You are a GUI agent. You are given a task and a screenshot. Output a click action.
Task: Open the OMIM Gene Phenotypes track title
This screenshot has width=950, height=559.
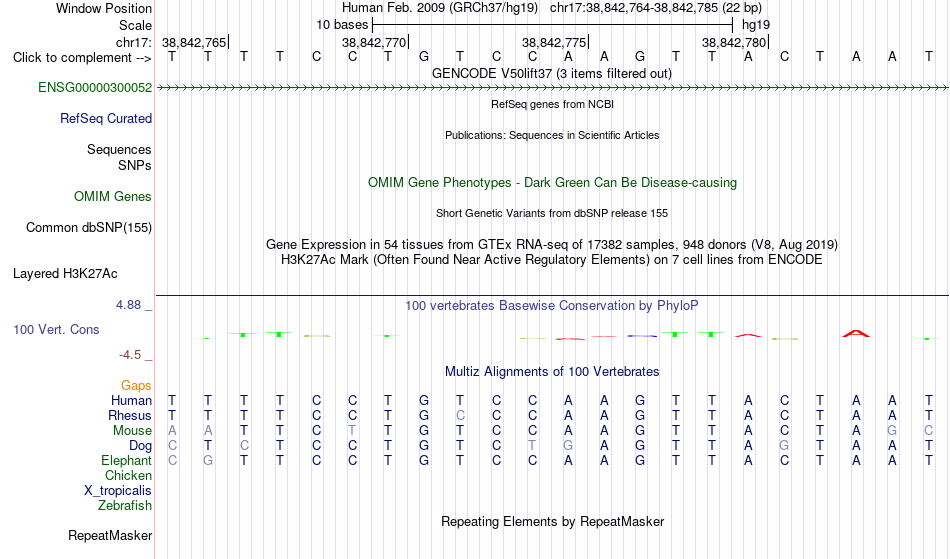point(553,183)
